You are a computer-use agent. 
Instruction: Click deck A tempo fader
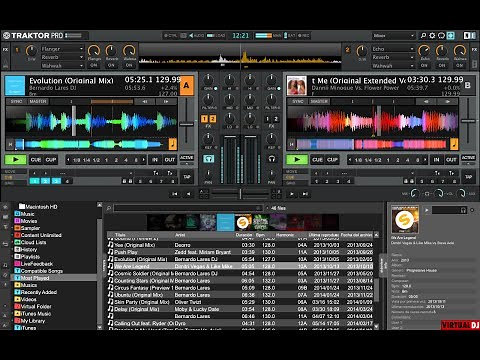(187, 124)
